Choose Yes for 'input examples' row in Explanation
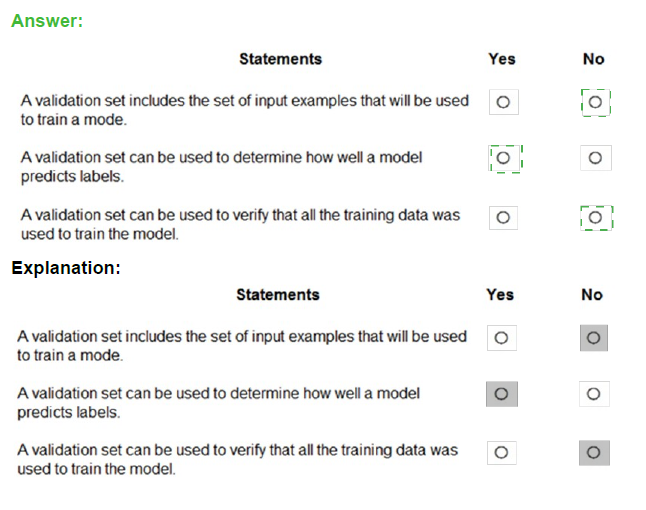646x510 pixels. click(x=501, y=338)
